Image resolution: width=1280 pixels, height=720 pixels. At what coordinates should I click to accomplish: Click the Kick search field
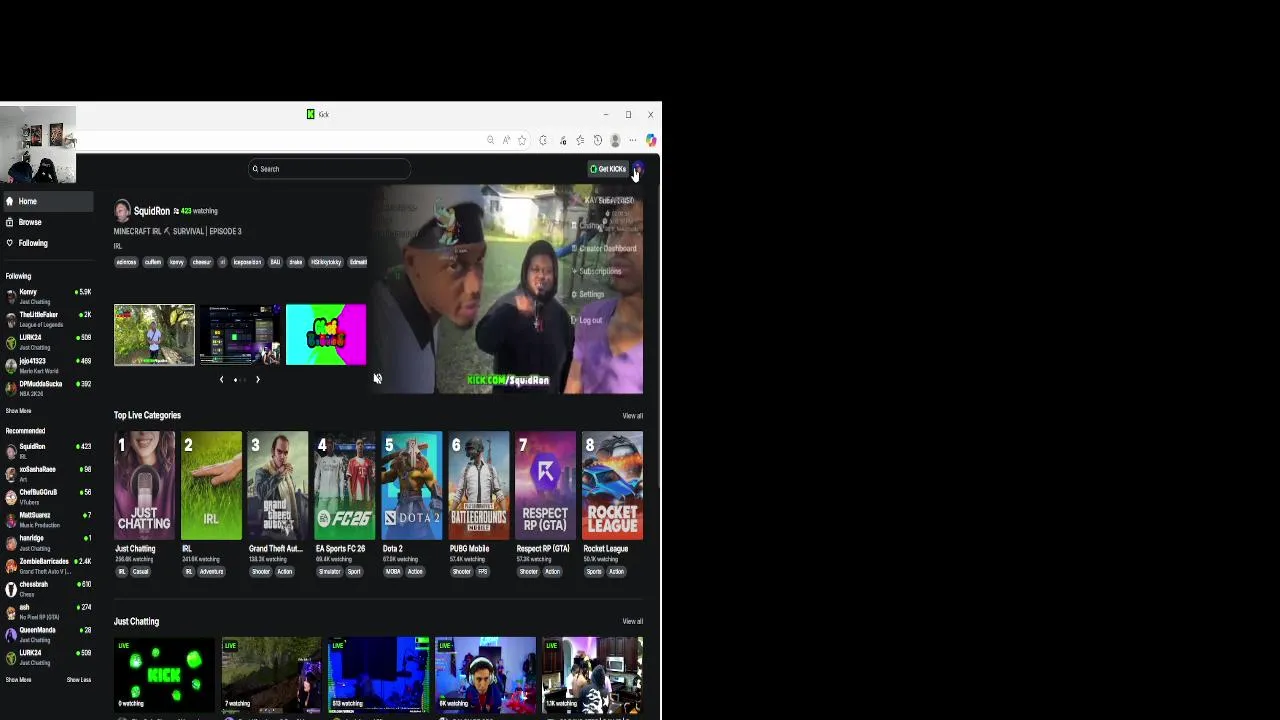[329, 169]
